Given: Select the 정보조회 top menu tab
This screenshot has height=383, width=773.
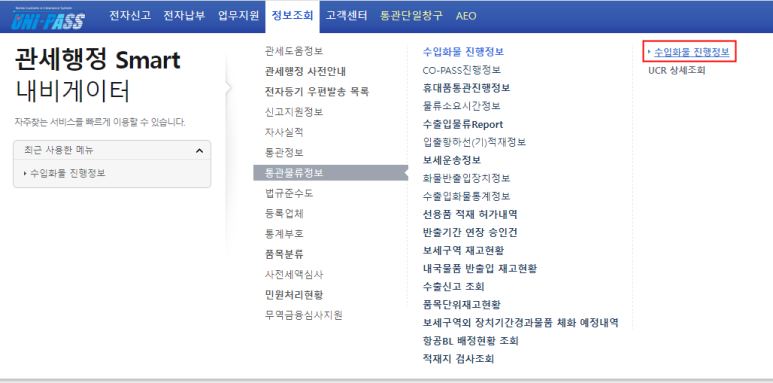Looking at the screenshot, I should (x=292, y=16).
